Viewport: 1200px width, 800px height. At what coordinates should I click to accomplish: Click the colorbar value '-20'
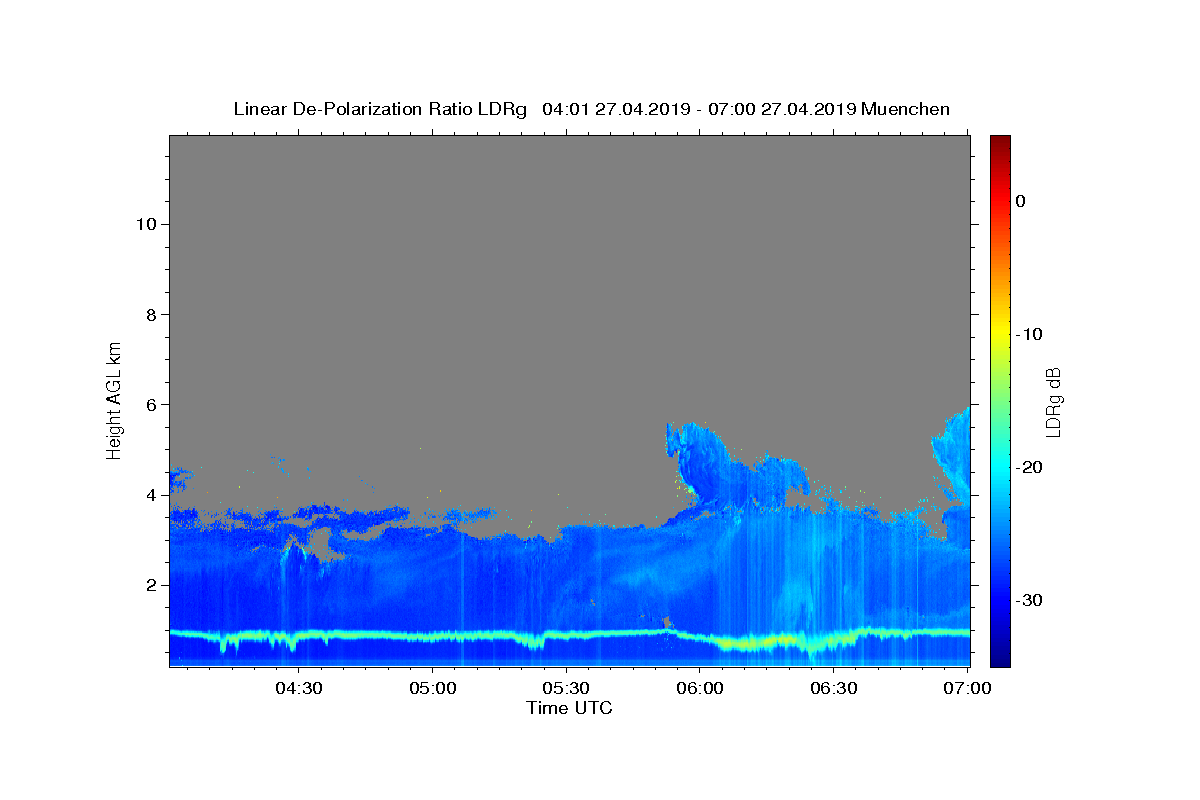pos(1030,467)
